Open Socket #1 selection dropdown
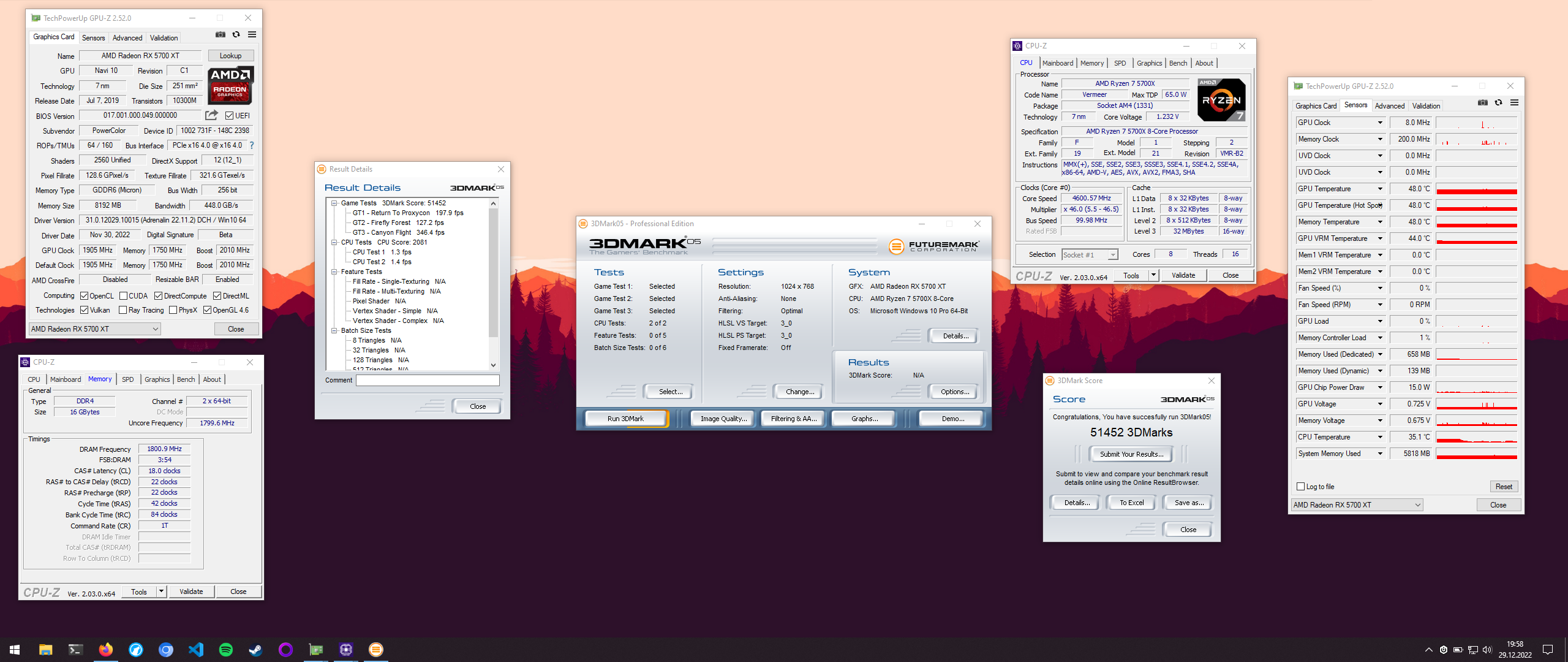 click(x=1090, y=255)
